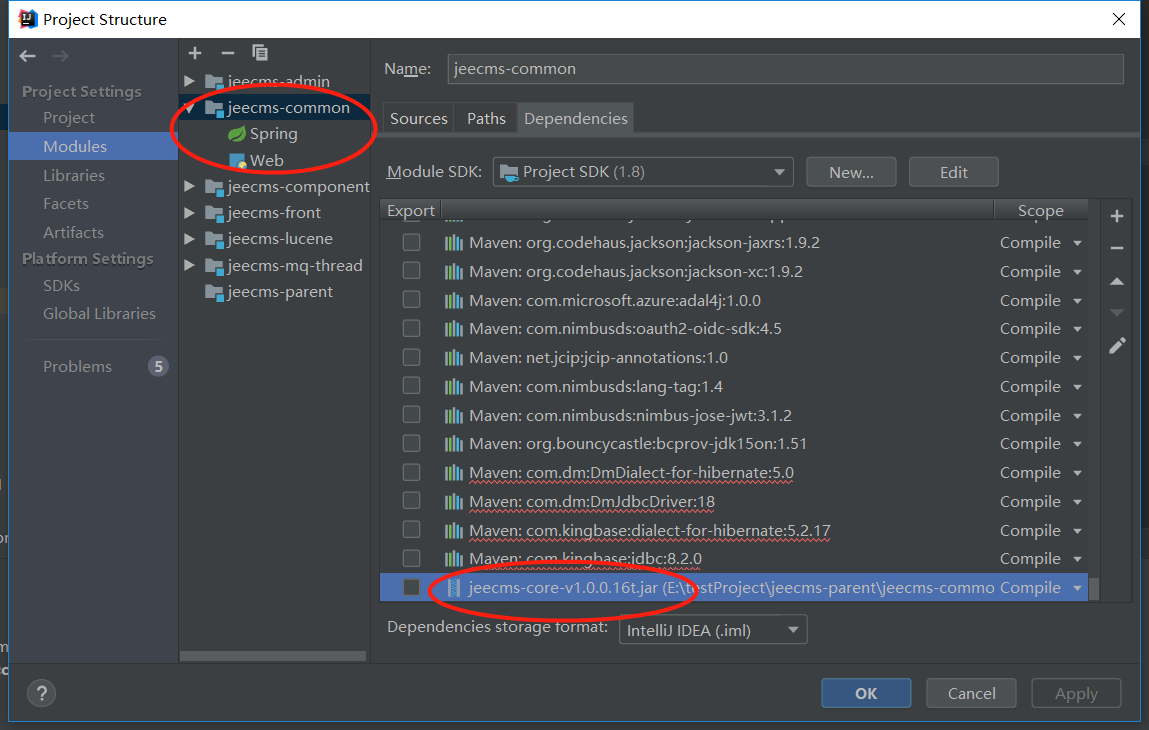Image resolution: width=1149 pixels, height=730 pixels.
Task: Toggle export for com.microsoft.azure:adal4j:1.0.0
Action: [x=412, y=300]
